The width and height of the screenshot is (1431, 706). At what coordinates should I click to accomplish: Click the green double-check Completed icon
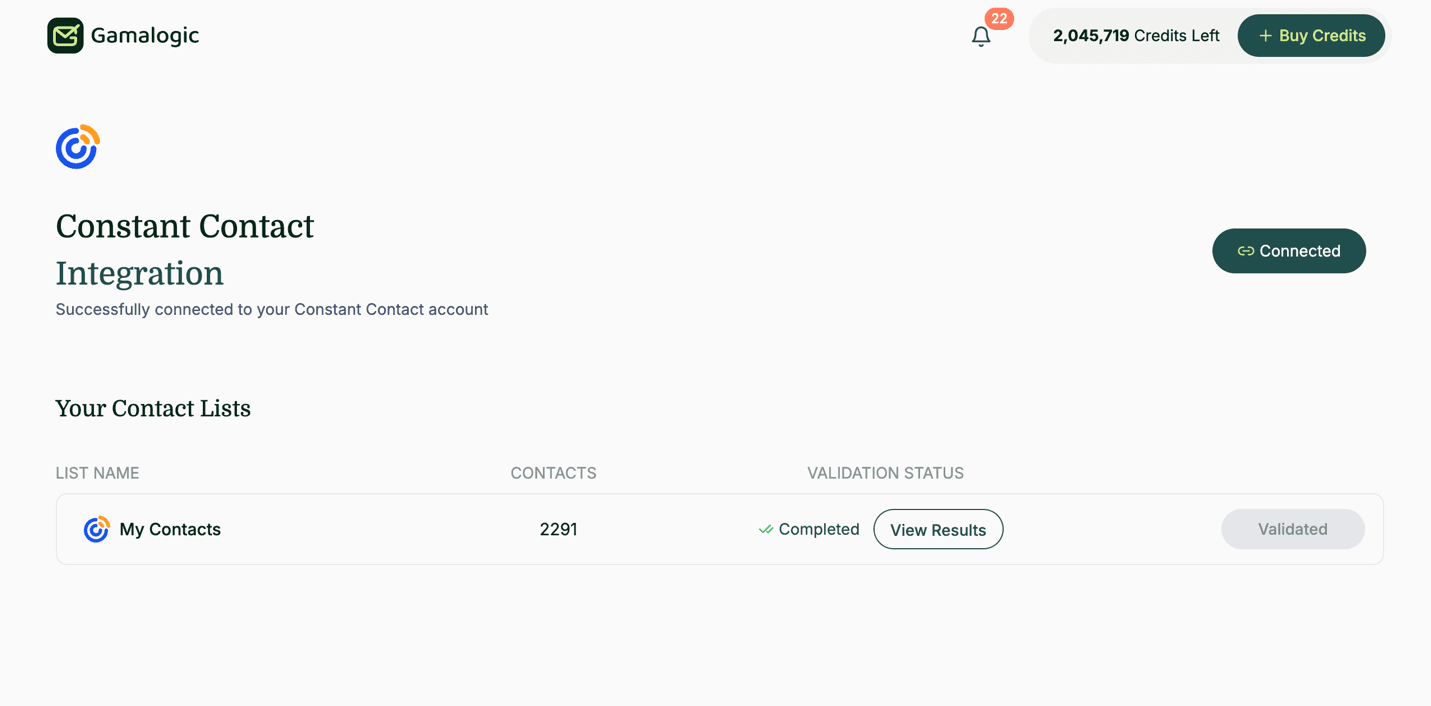(766, 529)
